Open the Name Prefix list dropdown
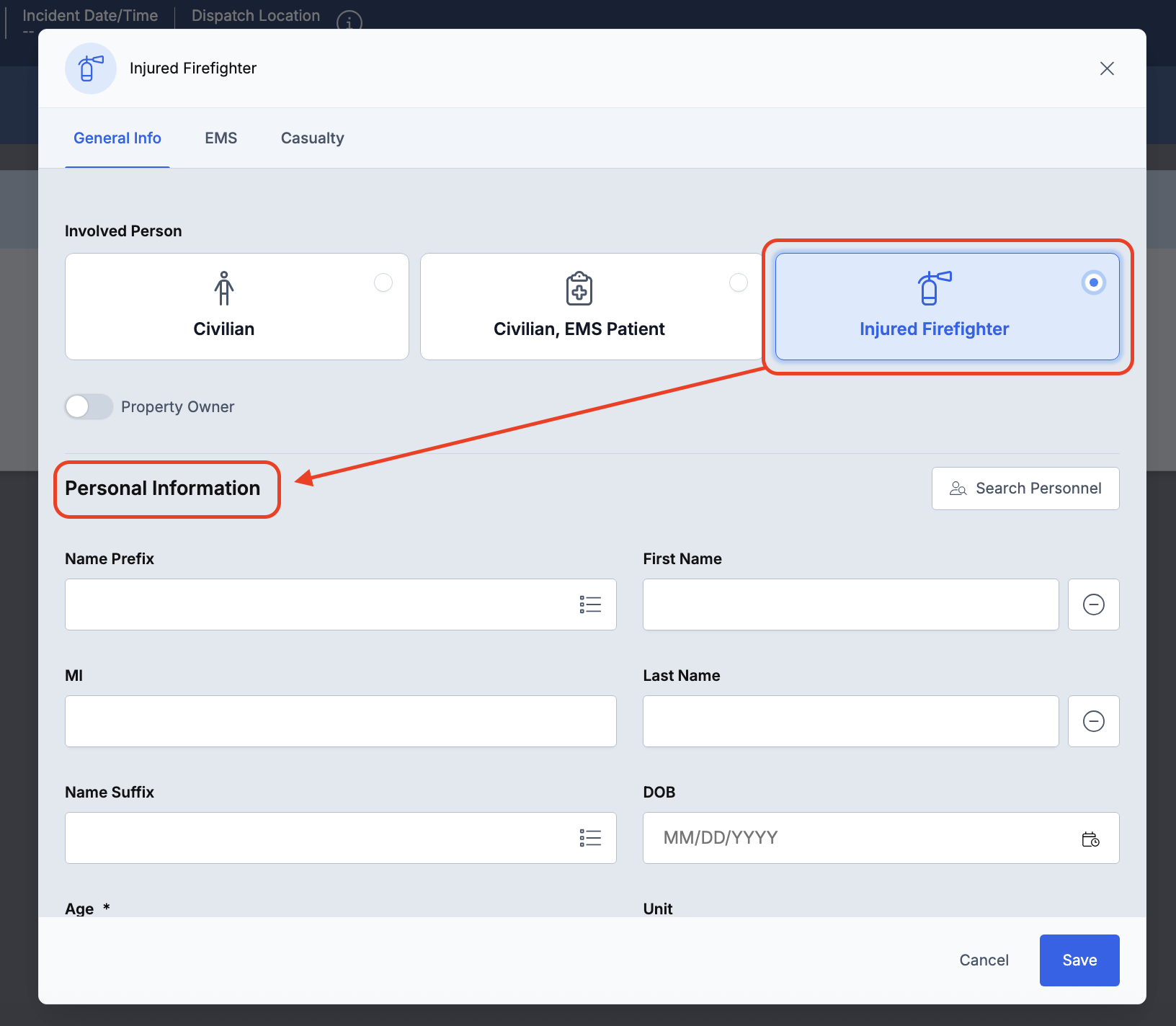The height and width of the screenshot is (1026, 1176). click(x=590, y=605)
